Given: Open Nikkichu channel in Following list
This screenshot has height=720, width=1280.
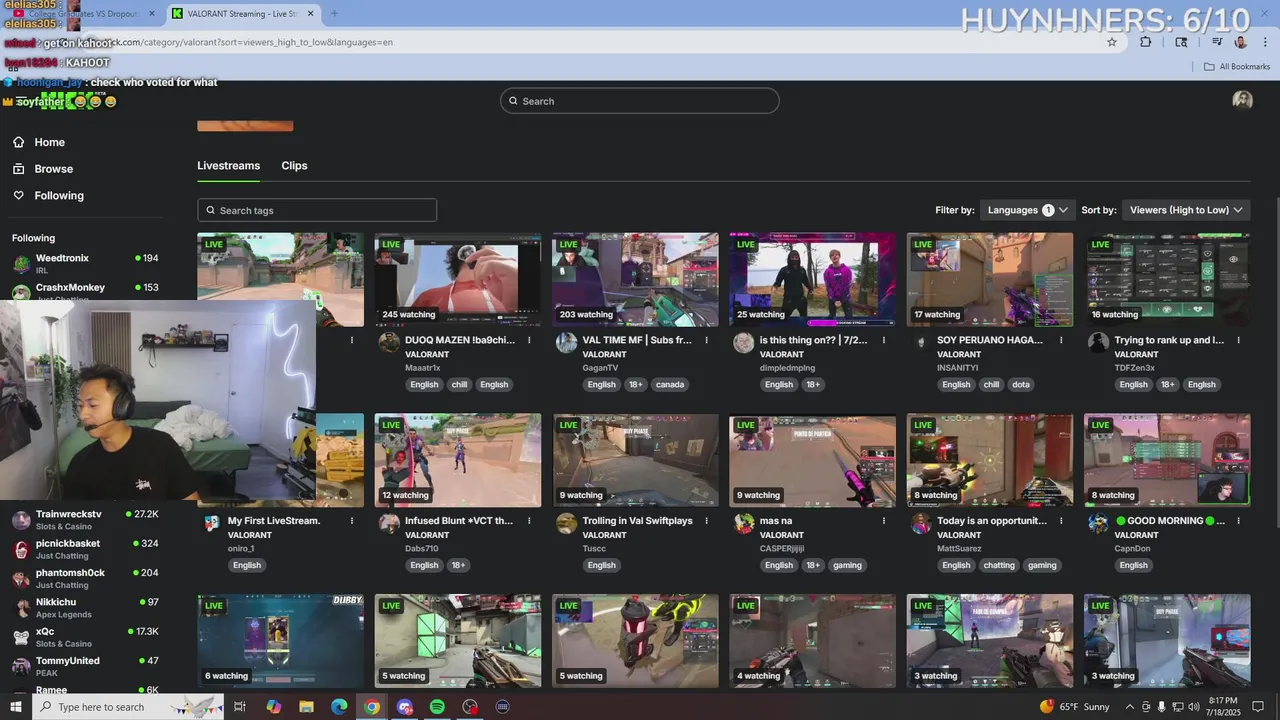Looking at the screenshot, I should (x=85, y=608).
